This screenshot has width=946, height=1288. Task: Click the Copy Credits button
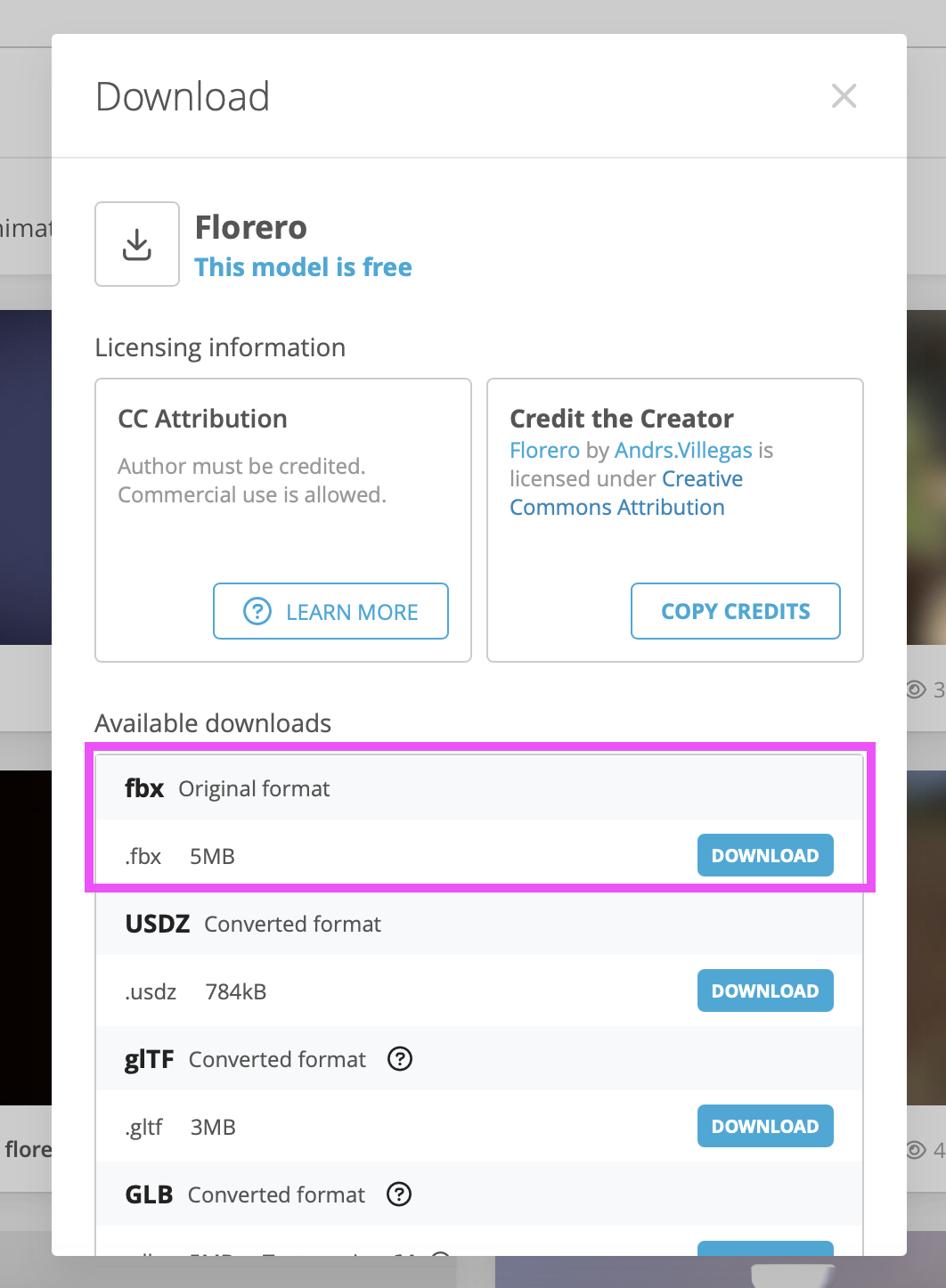[735, 611]
